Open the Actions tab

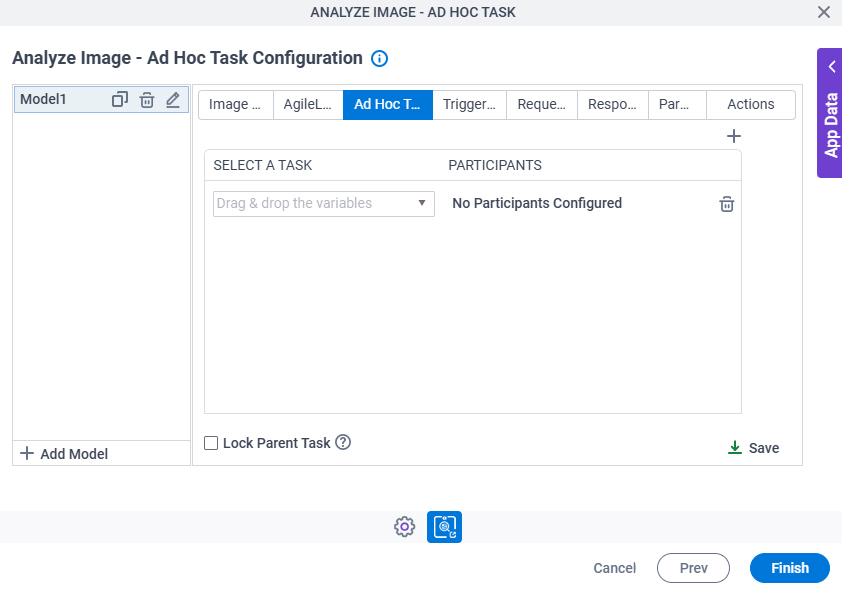point(751,105)
